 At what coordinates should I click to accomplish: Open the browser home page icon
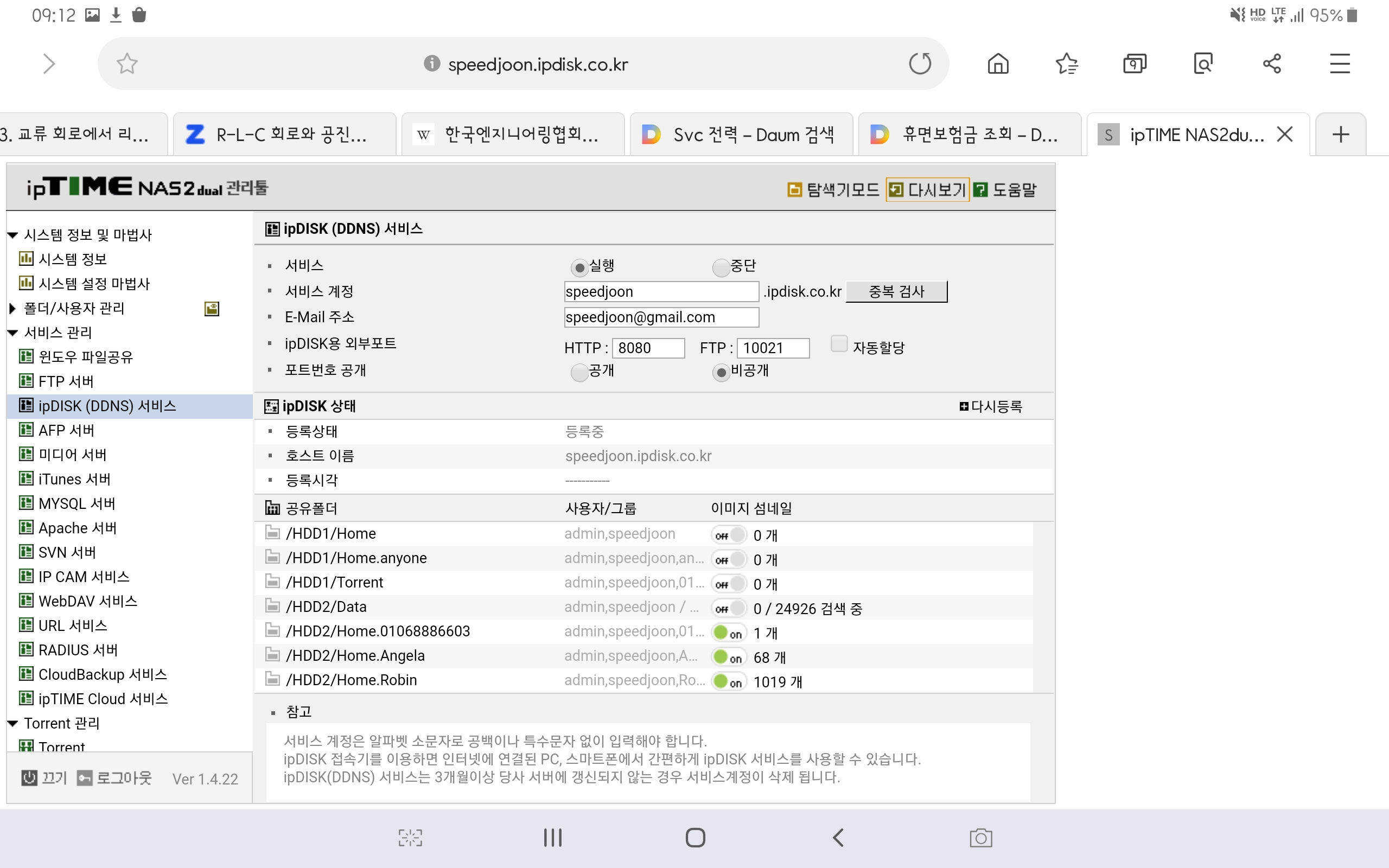click(x=998, y=63)
